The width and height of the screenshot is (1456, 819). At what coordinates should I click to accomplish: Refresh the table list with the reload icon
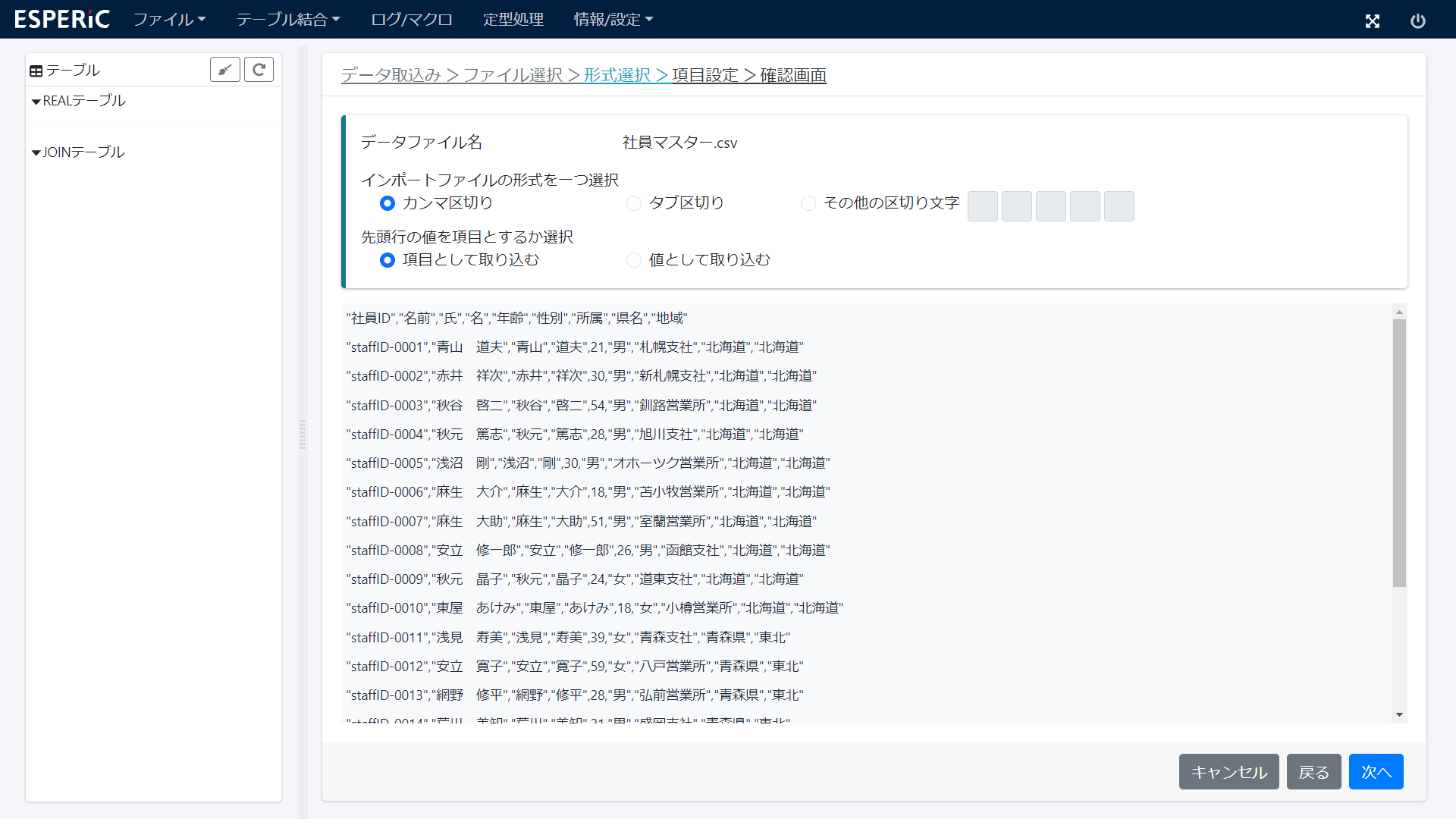pyautogui.click(x=259, y=69)
